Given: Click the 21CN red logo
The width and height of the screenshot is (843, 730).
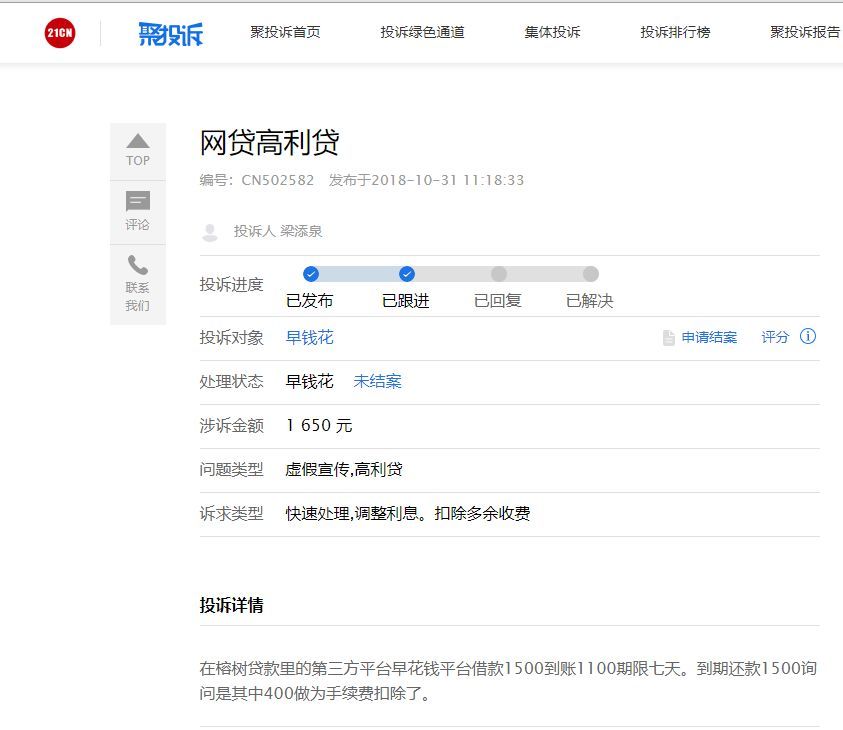Looking at the screenshot, I should click(58, 31).
